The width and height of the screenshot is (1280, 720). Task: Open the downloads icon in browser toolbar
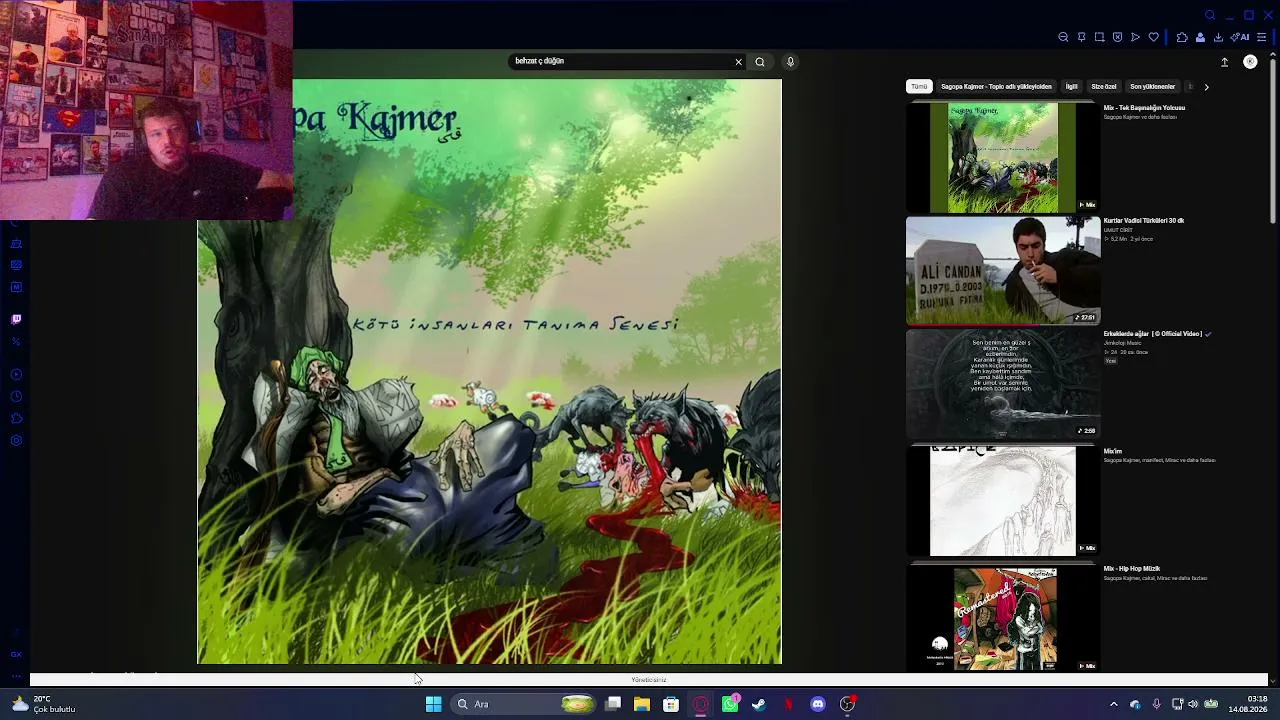(1218, 37)
